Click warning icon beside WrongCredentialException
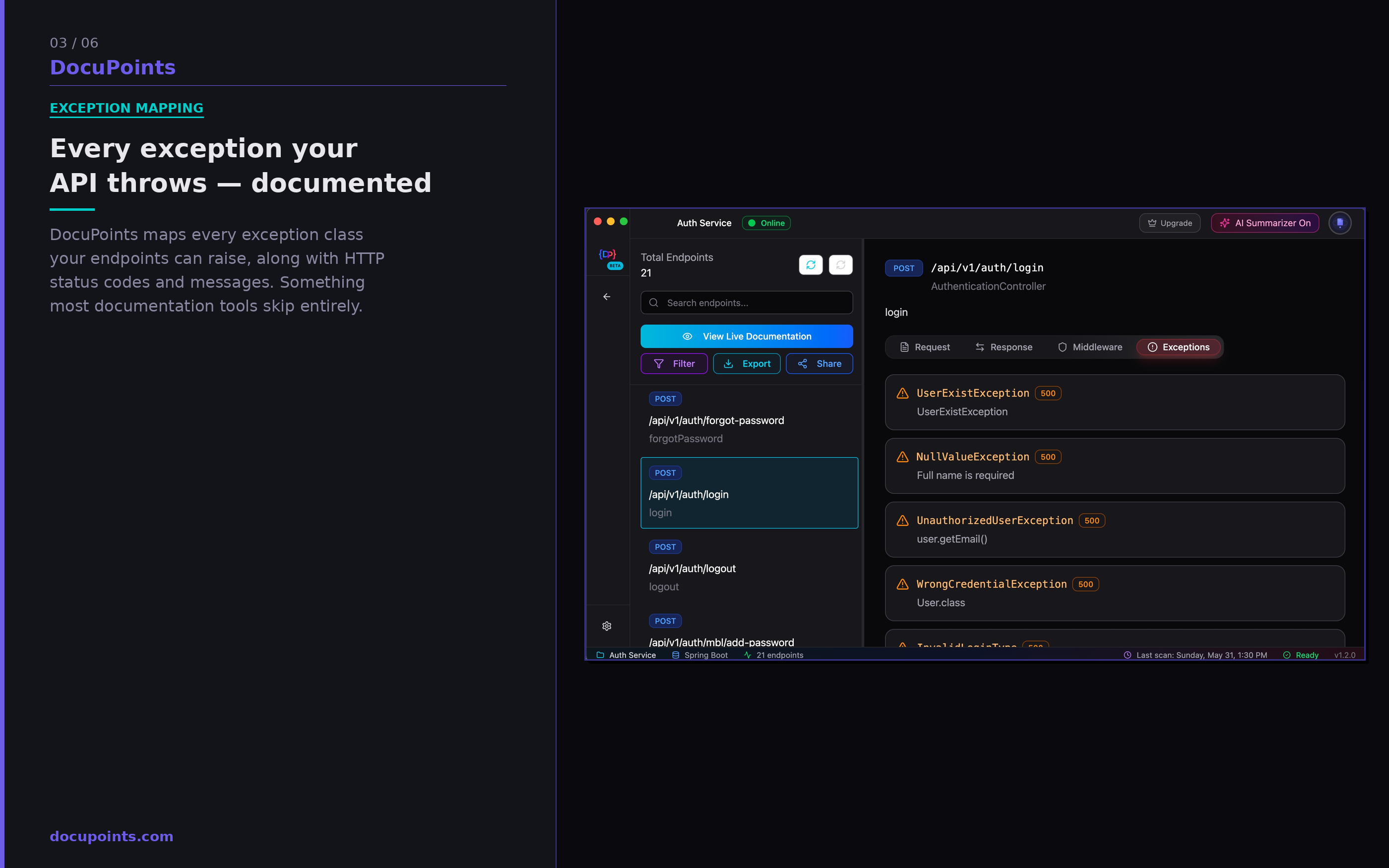 click(902, 584)
